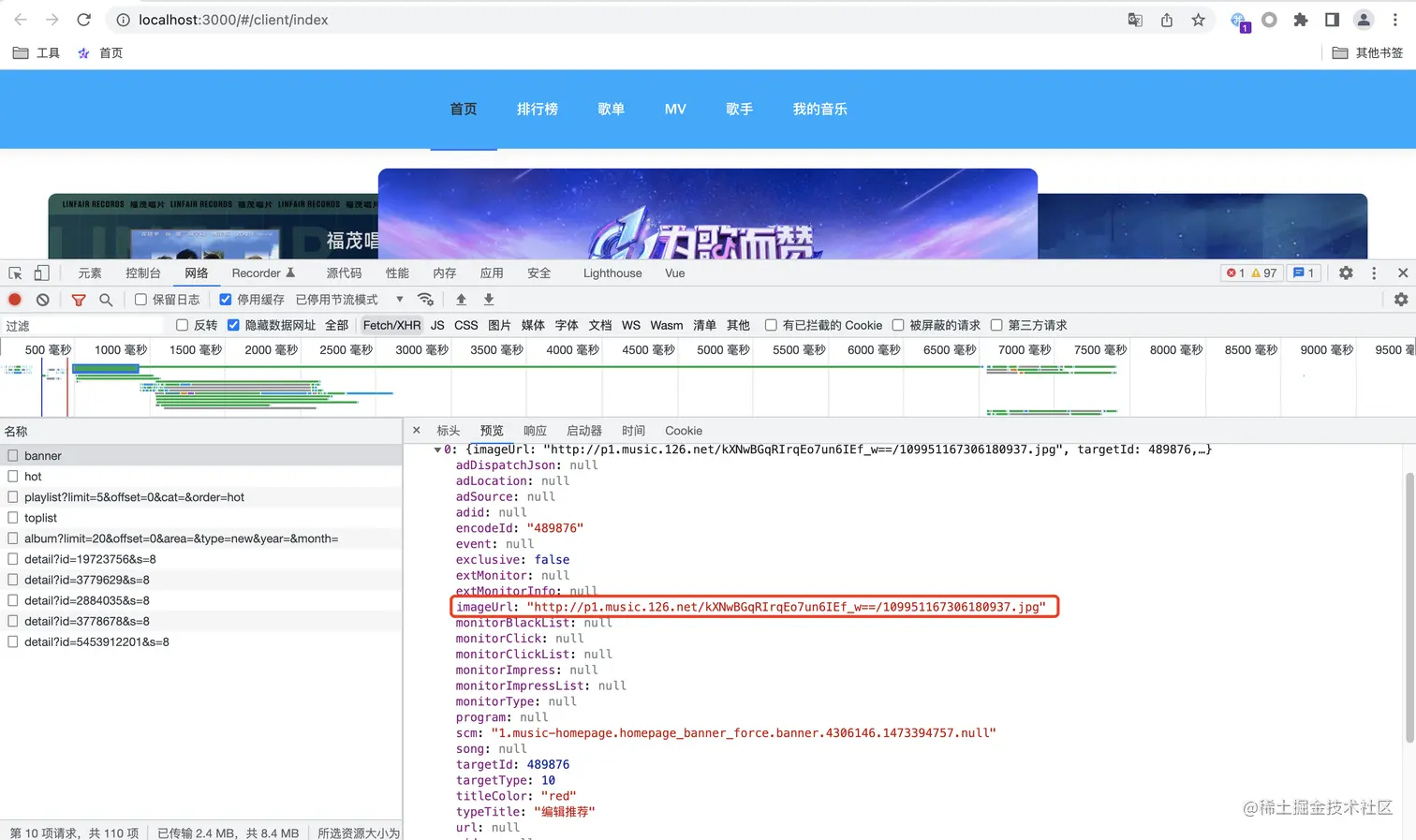Open network conditions wifi icon
The width and height of the screenshot is (1416, 840).
point(426,300)
